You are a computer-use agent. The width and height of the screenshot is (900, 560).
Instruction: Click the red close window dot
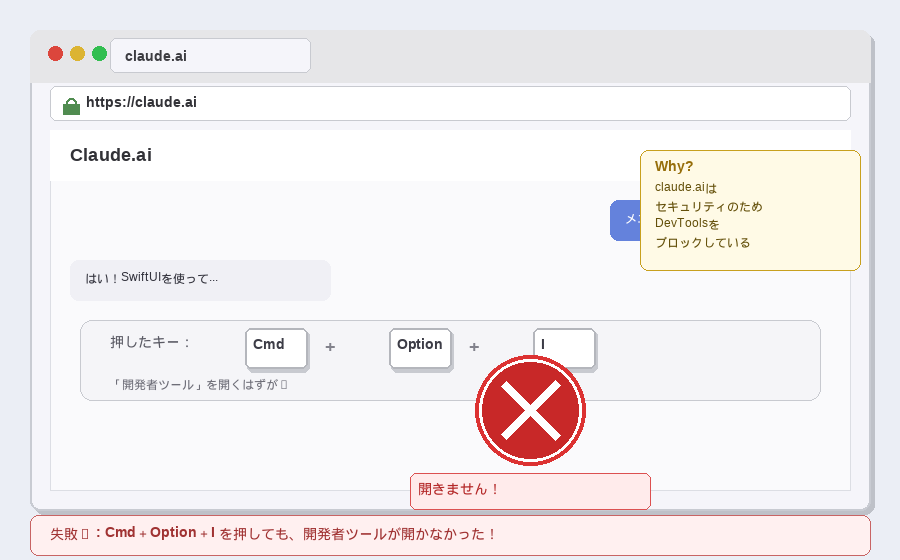pyautogui.click(x=55, y=53)
